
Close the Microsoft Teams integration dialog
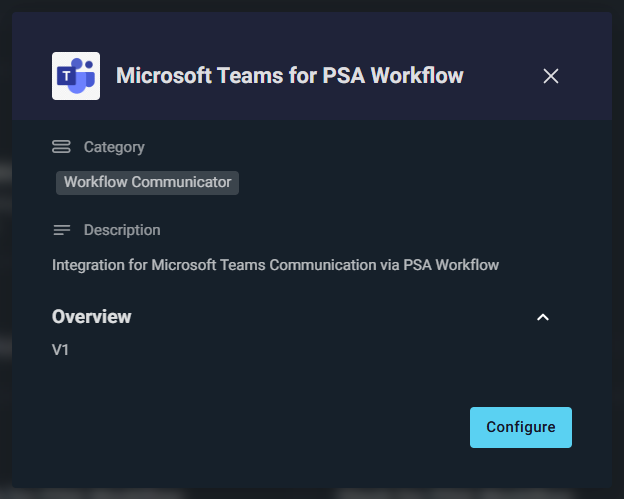tap(550, 76)
